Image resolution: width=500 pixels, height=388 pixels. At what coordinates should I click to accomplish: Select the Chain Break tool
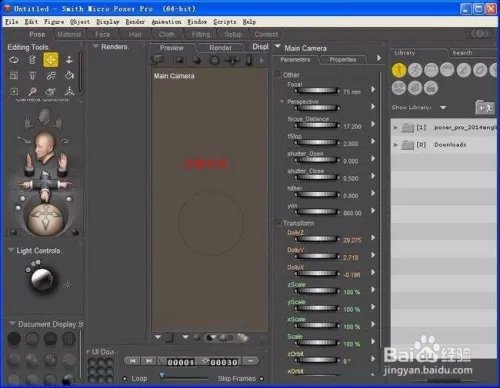click(x=51, y=76)
